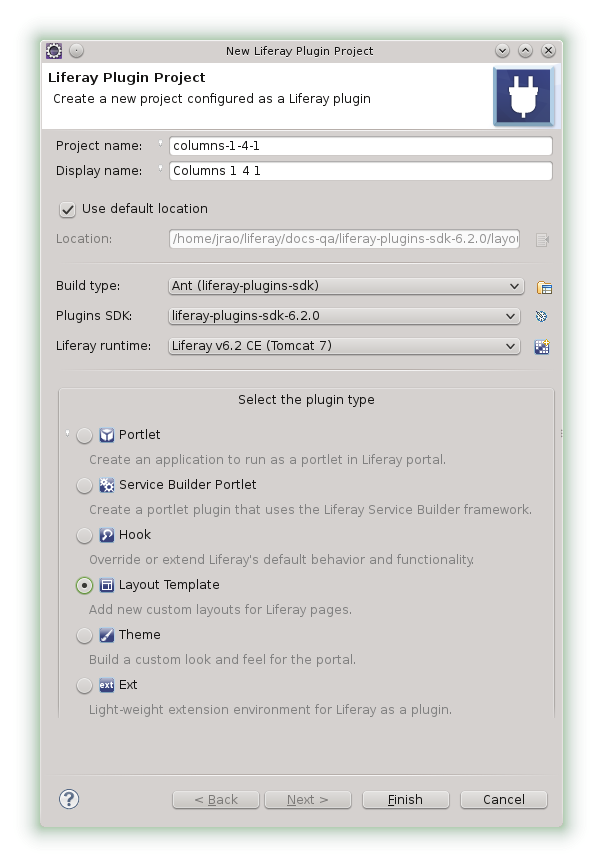The image size is (603, 867).
Task: Close the New Liferay Plugin Project dialog
Action: pyautogui.click(x=548, y=51)
